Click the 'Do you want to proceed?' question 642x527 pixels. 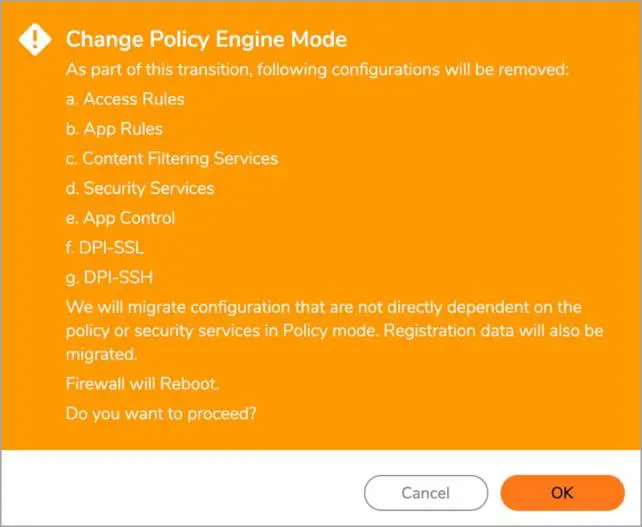coord(161,412)
